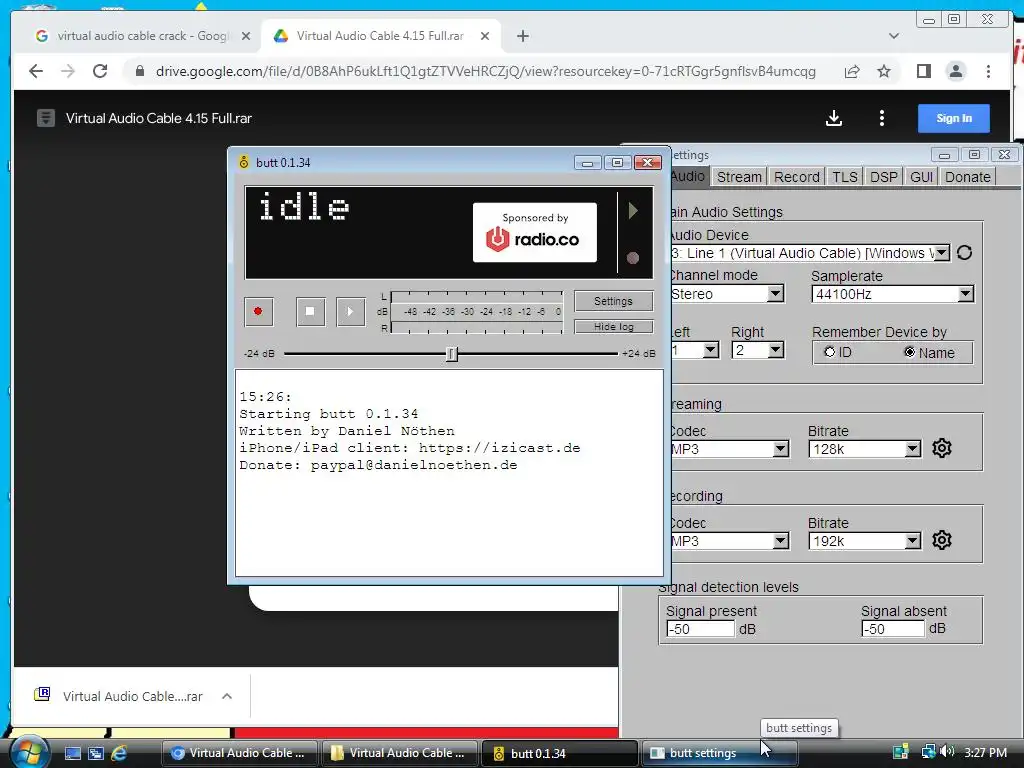
Task: Click the volume icon in system tray
Action: pyautogui.click(x=948, y=752)
